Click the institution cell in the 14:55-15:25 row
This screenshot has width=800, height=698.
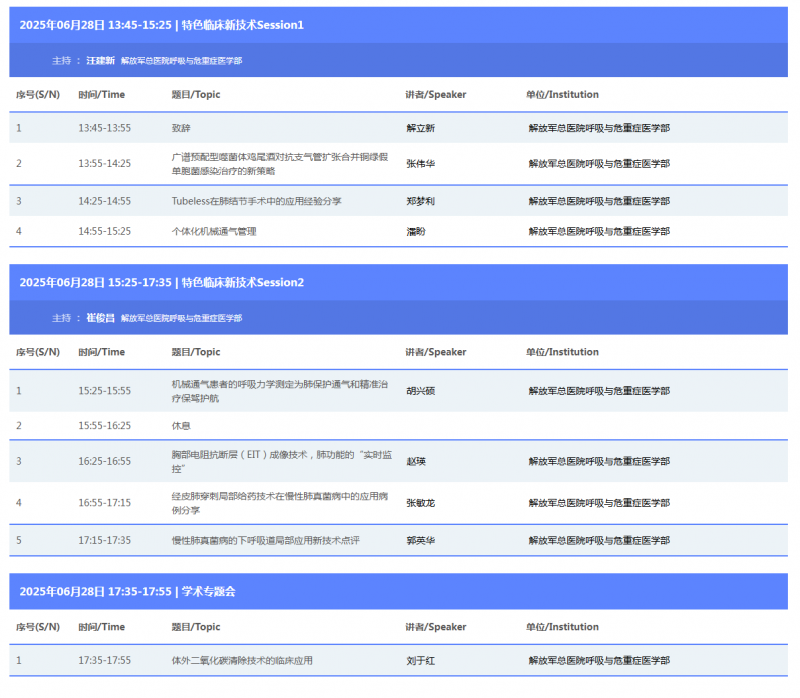pyautogui.click(x=599, y=232)
